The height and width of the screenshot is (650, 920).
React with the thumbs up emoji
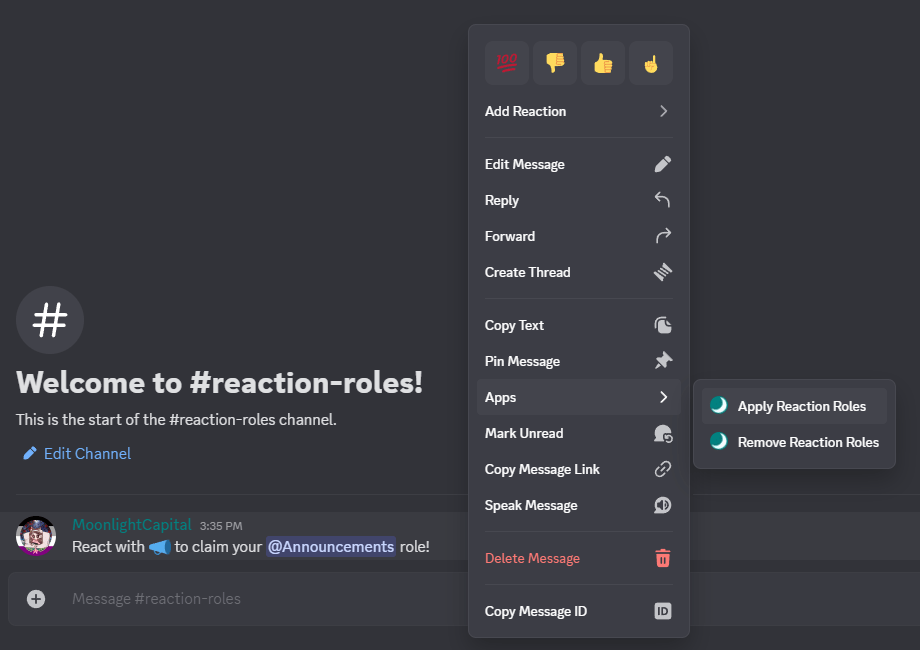(603, 63)
